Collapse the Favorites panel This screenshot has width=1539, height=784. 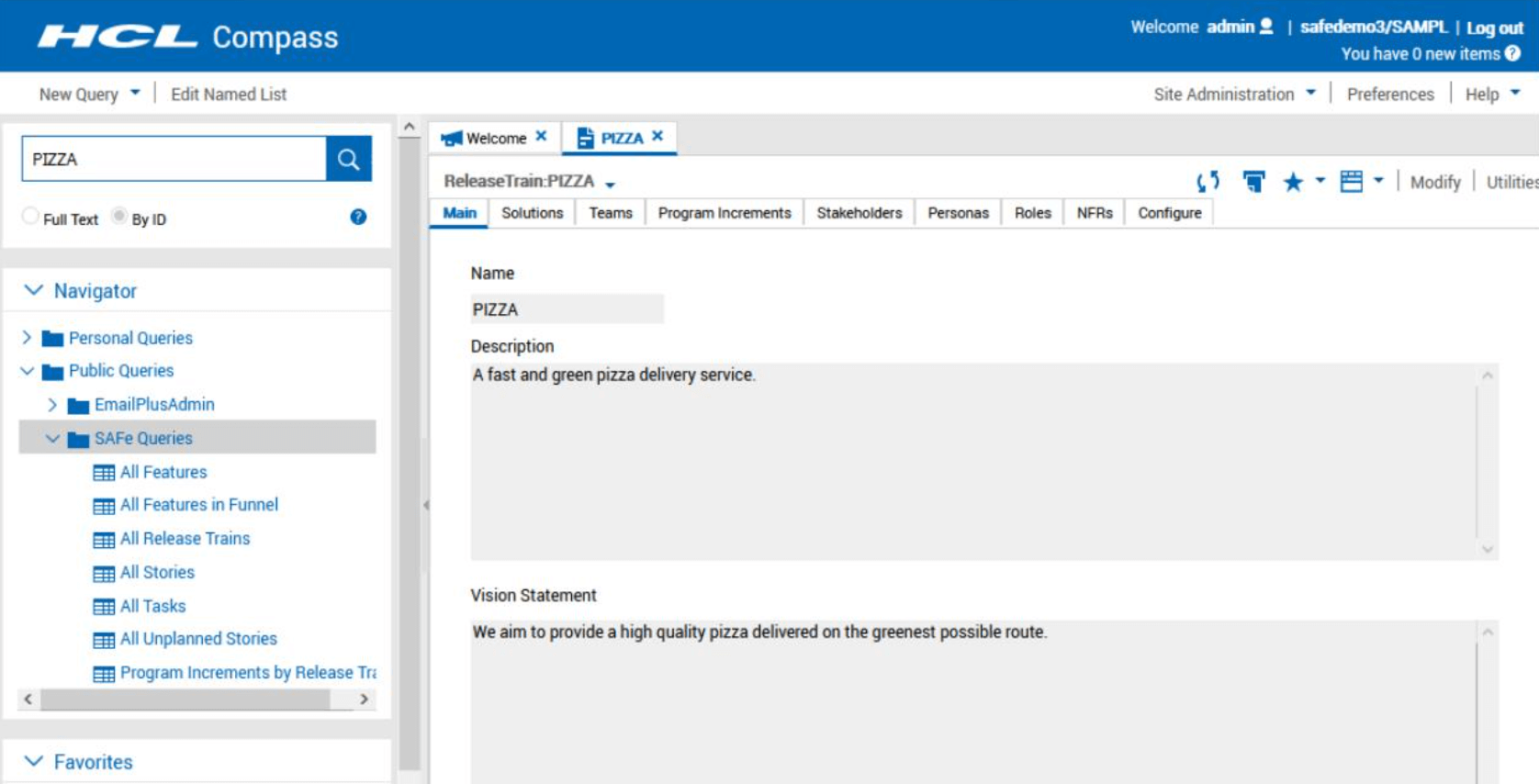(x=34, y=761)
